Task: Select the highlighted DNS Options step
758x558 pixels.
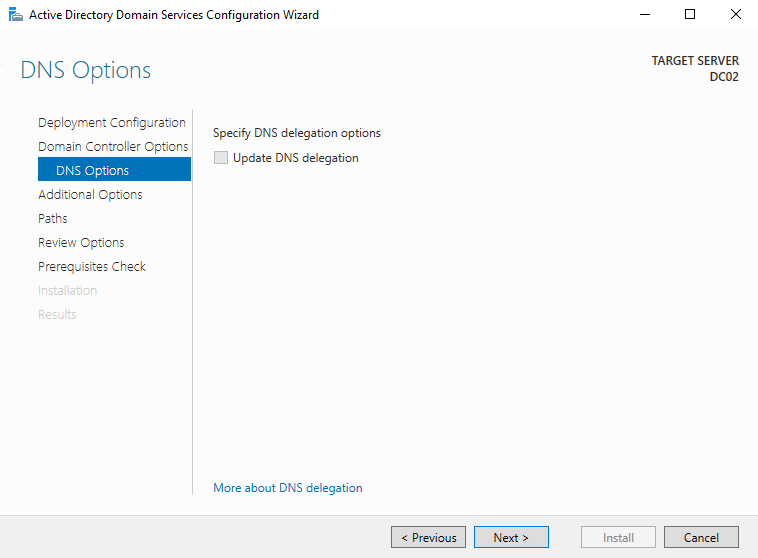Action: coord(92,171)
